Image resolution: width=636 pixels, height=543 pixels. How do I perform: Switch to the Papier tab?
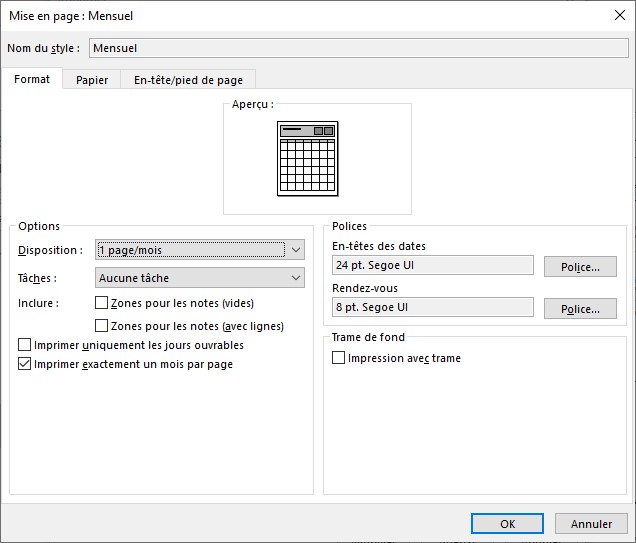point(92,80)
